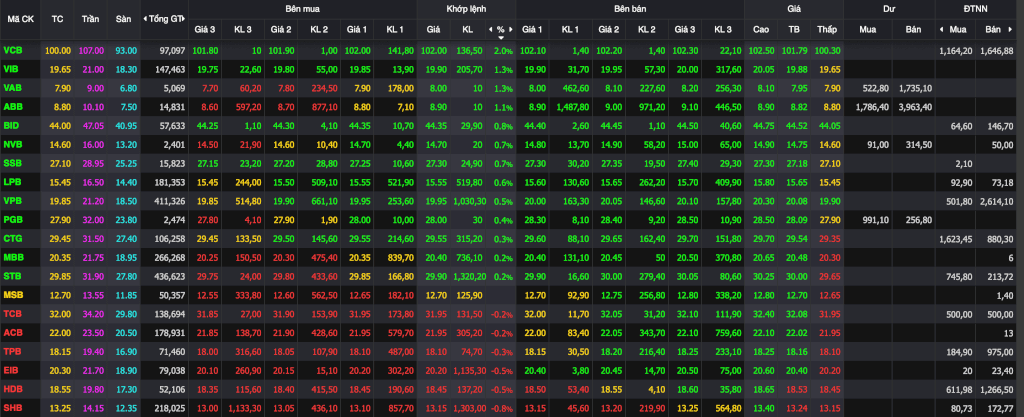
Task: Click VPB foreign sell value 2,614,10
Action: pos(997,202)
